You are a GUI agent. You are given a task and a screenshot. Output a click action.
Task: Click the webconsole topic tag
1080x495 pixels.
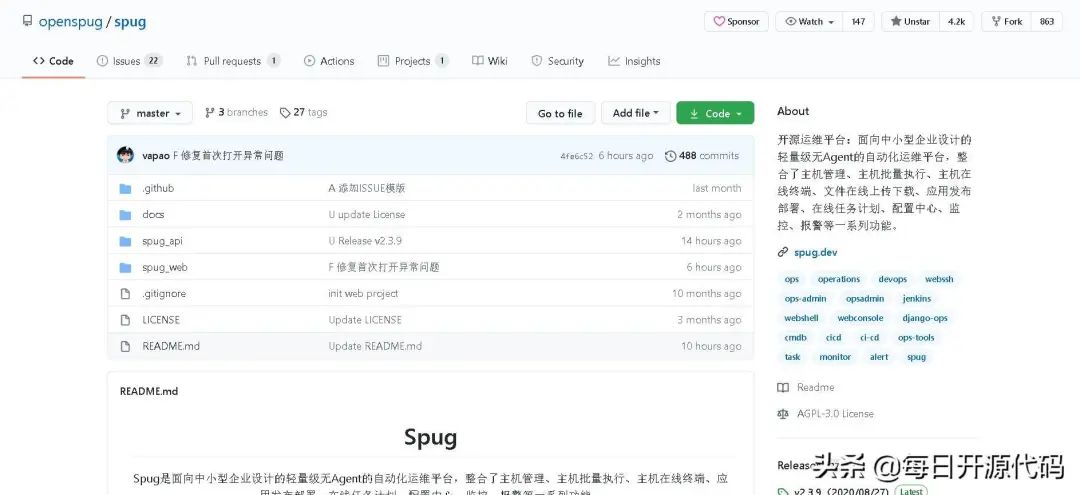860,318
